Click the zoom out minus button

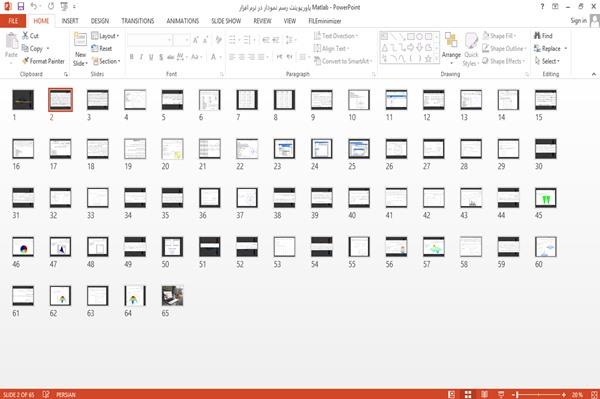[514, 394]
